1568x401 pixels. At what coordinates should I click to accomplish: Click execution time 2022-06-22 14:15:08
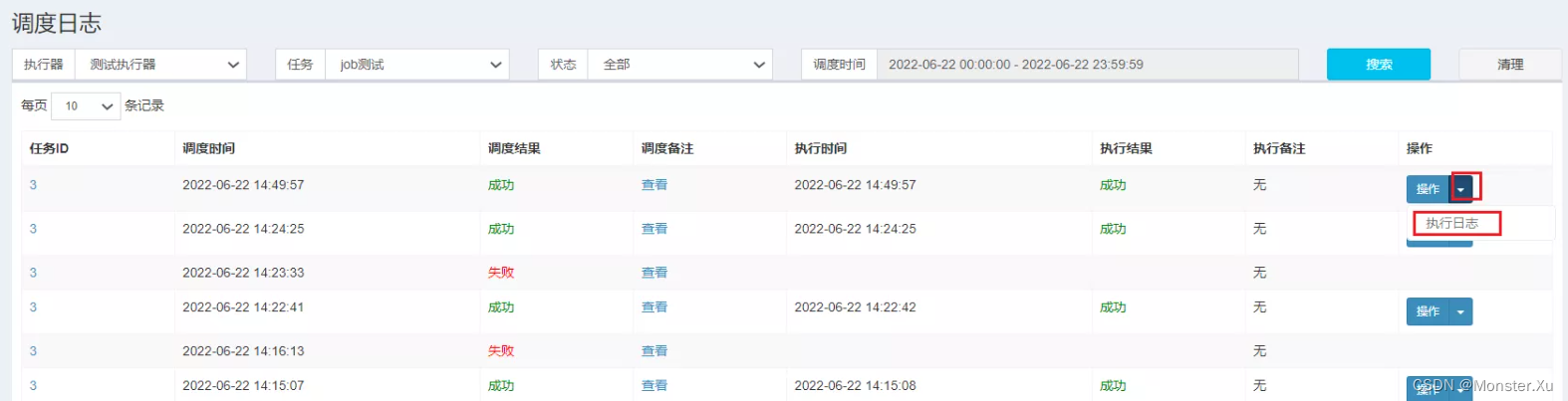(x=855, y=386)
